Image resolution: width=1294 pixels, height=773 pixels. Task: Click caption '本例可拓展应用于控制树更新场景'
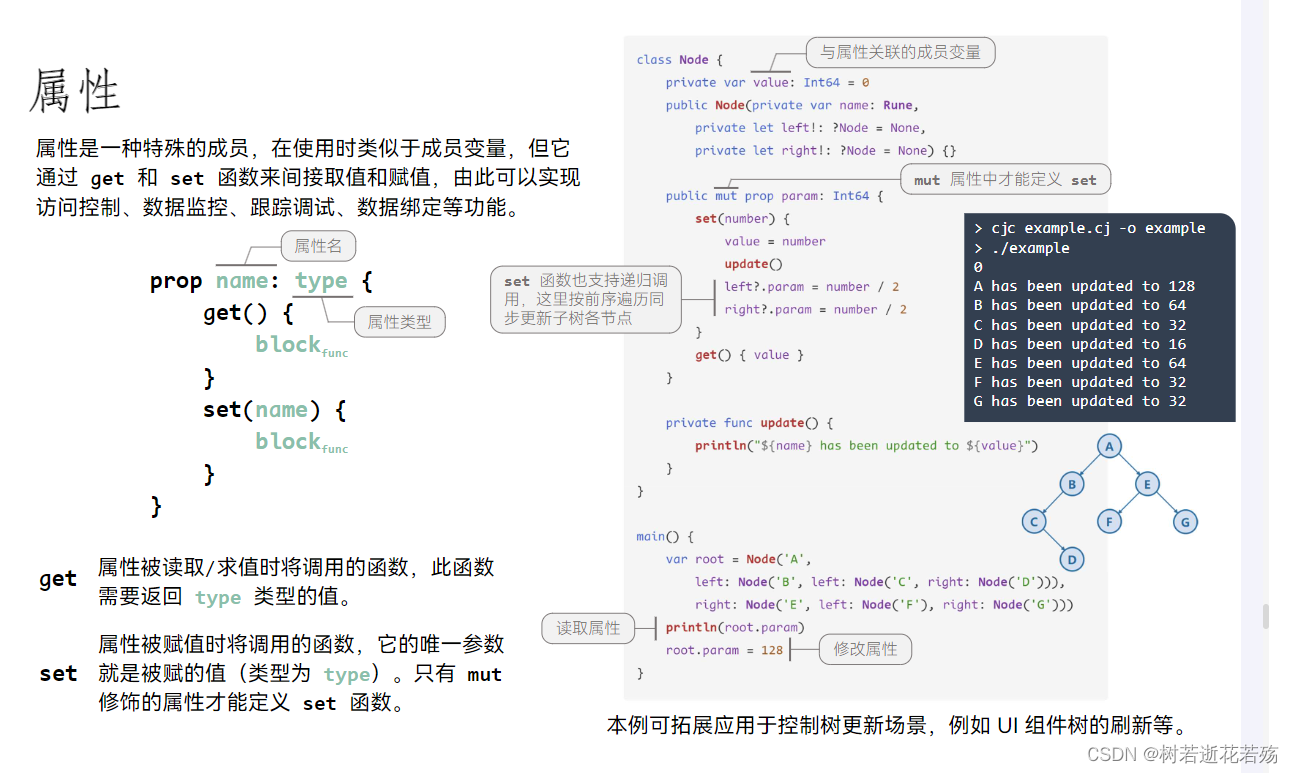pos(767,725)
